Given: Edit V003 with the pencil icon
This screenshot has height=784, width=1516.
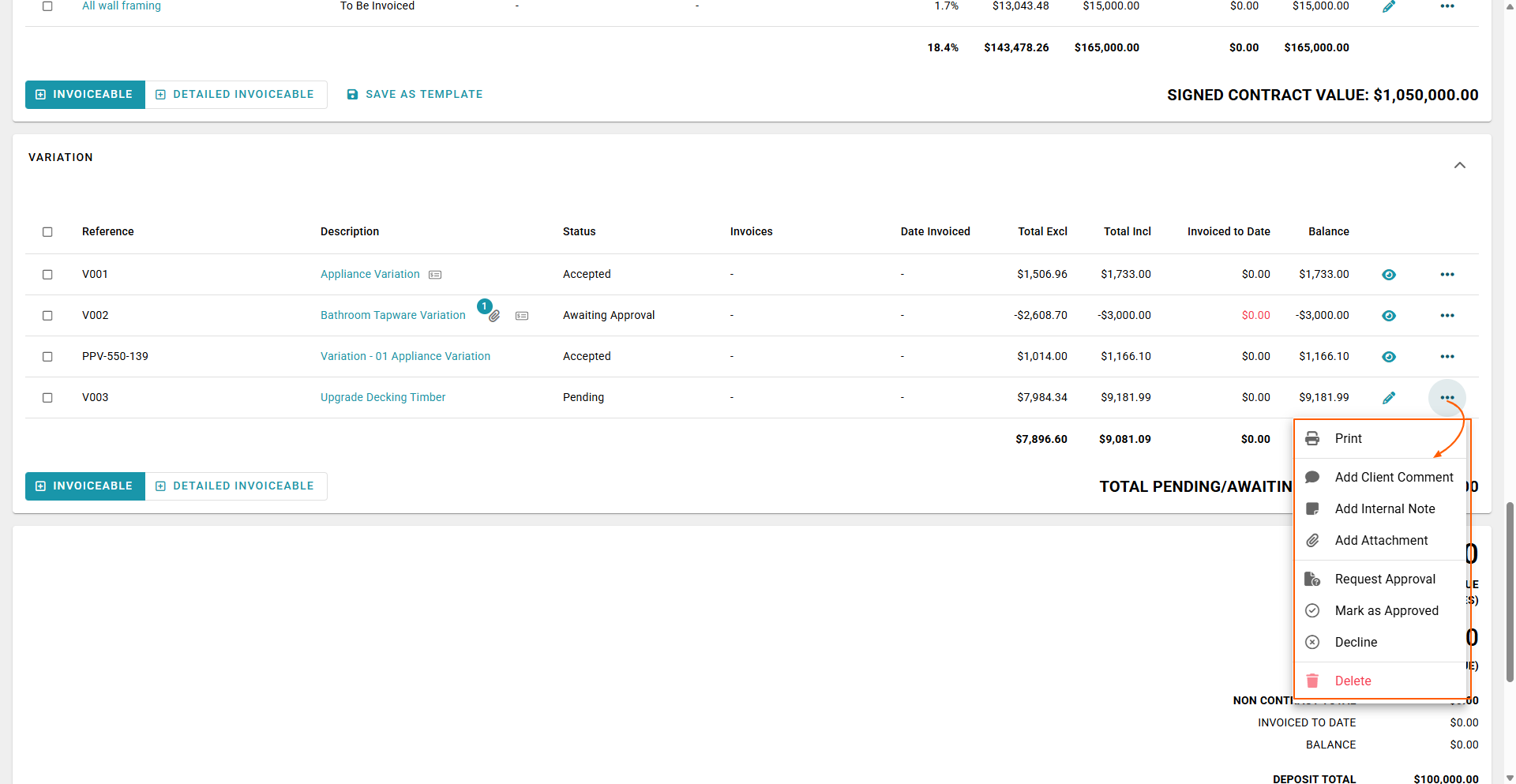Looking at the screenshot, I should coord(1389,398).
